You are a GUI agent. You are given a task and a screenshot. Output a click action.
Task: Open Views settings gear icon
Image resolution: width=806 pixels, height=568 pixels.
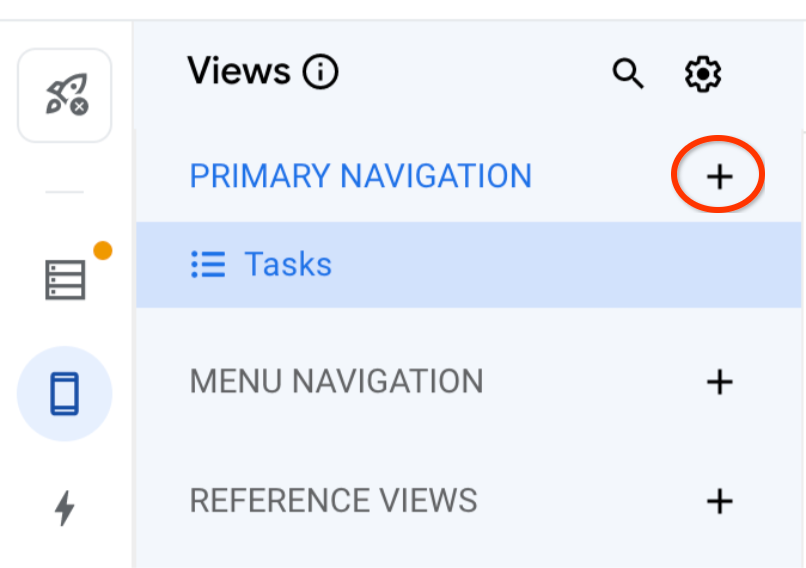click(x=703, y=73)
